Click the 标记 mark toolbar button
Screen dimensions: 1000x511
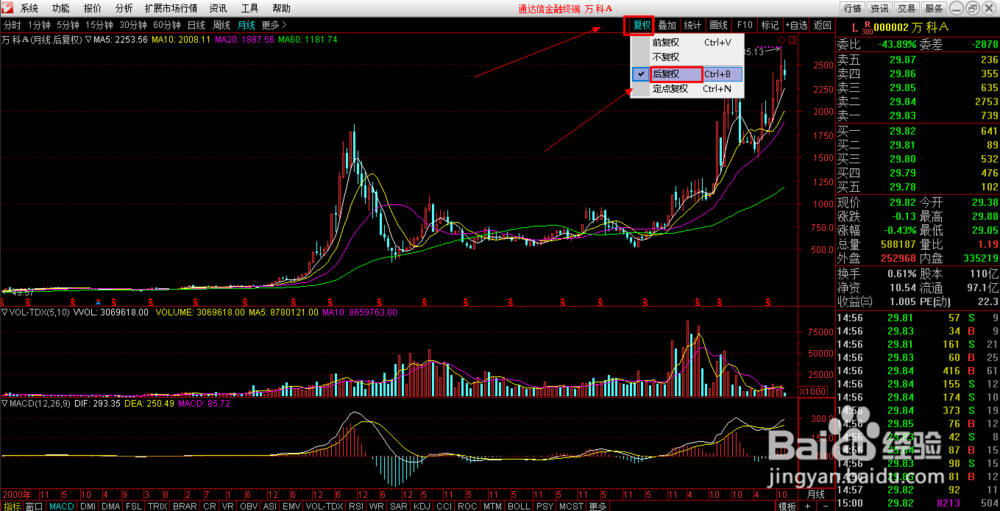tap(770, 26)
